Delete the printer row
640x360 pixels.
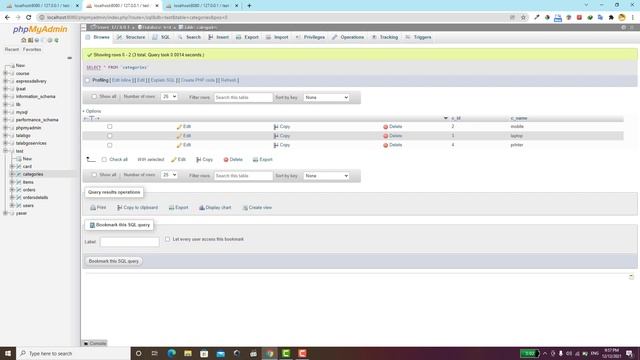tap(393, 145)
